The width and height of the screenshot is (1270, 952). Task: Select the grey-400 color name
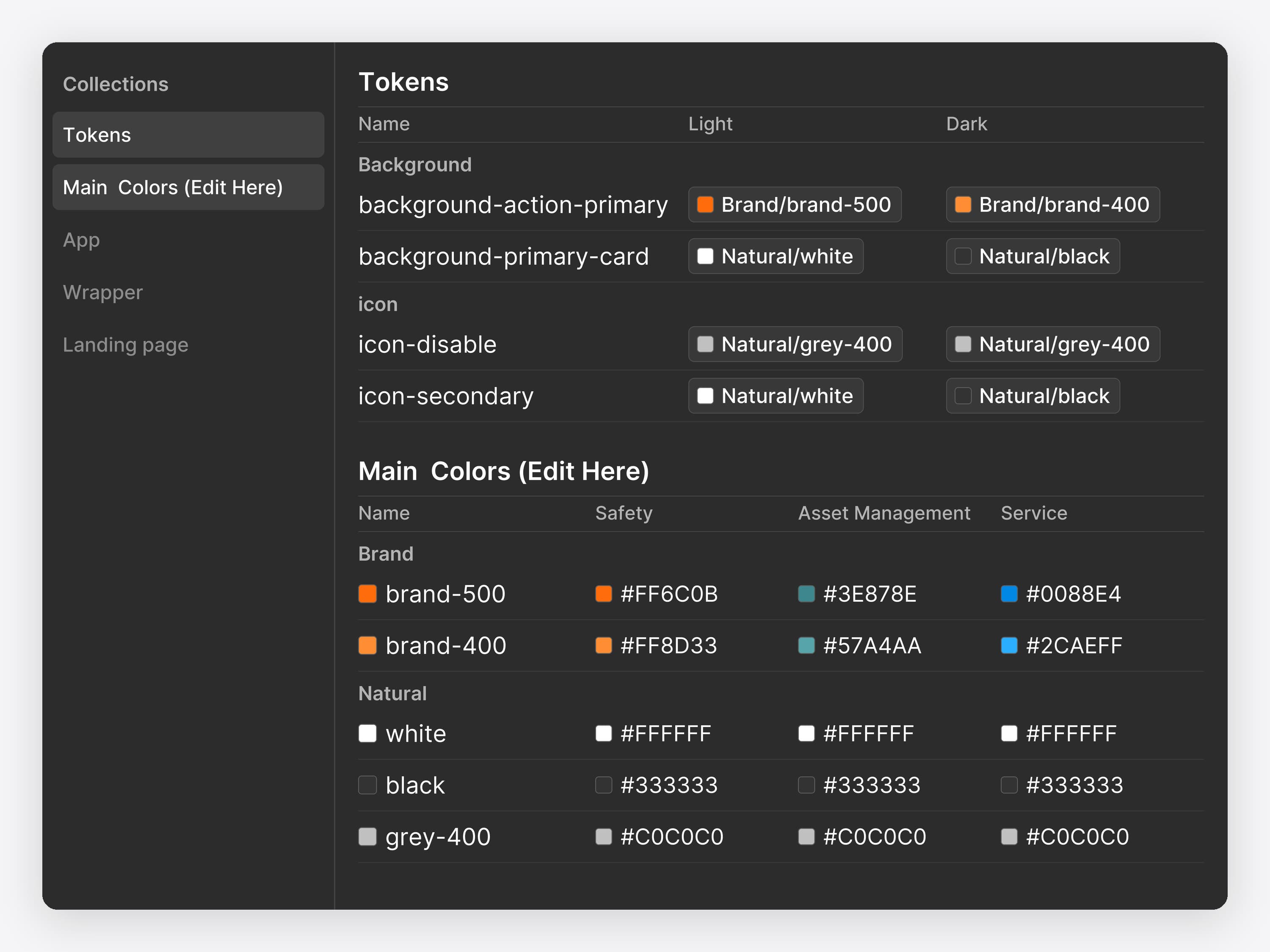point(438,837)
